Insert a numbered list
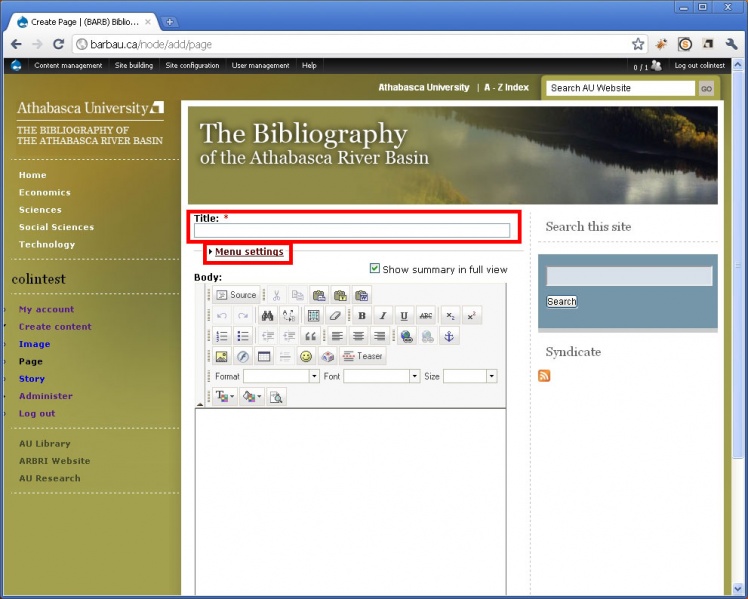The height and width of the screenshot is (599, 748). click(x=222, y=336)
